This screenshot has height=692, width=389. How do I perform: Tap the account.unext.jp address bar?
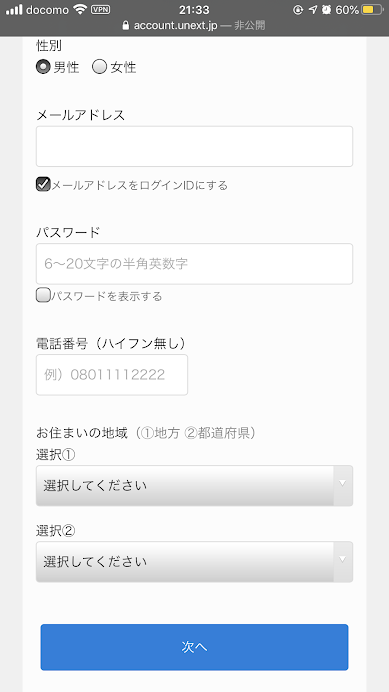(x=194, y=25)
